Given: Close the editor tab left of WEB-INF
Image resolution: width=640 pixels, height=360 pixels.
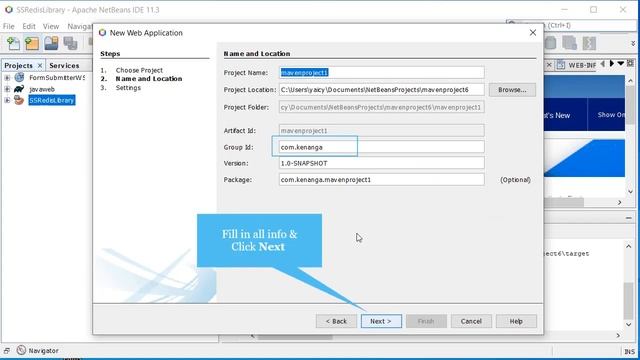Looking at the screenshot, I should (549, 65).
